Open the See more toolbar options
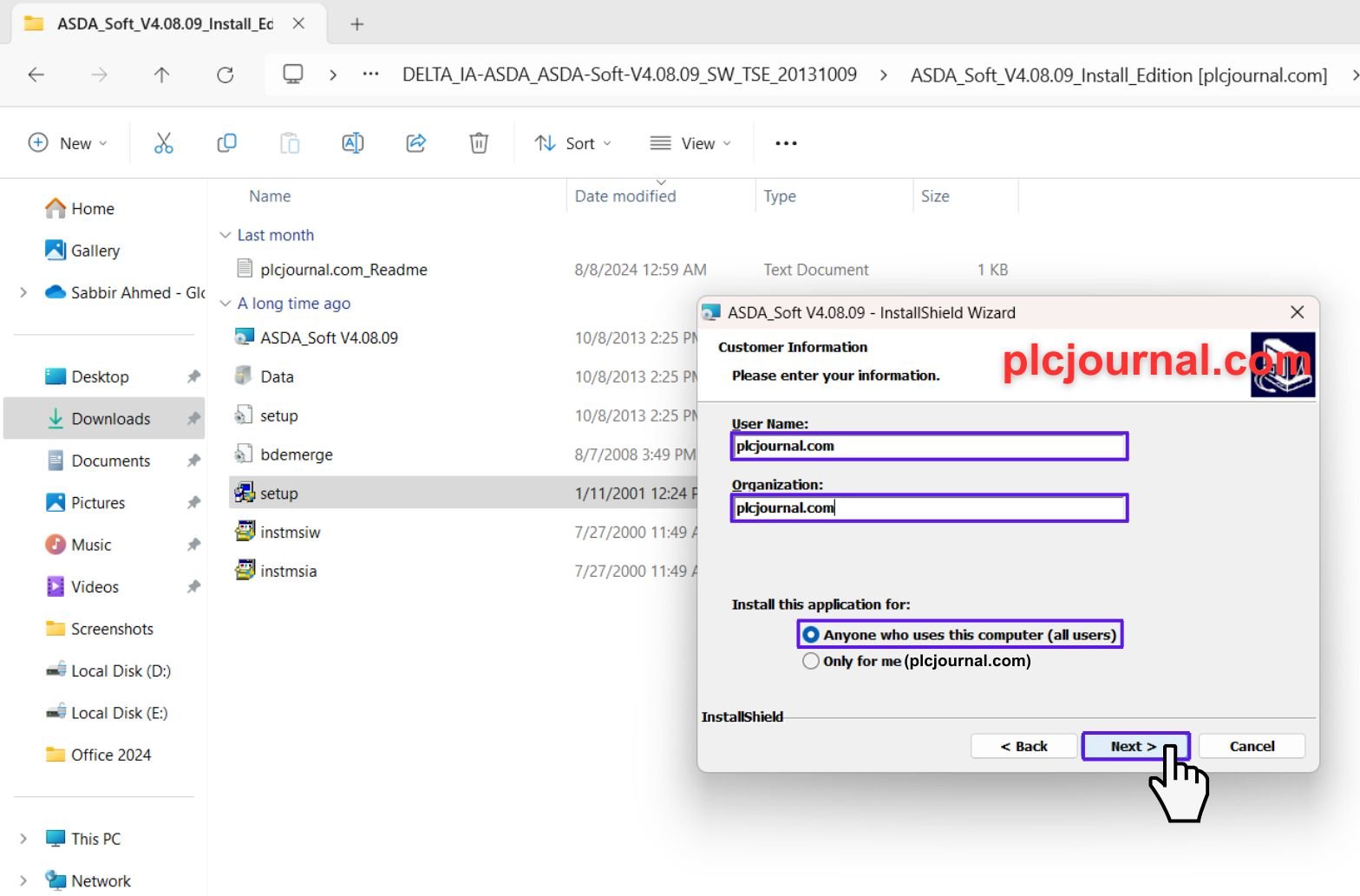Screen dimensions: 1360x896 [x=786, y=143]
